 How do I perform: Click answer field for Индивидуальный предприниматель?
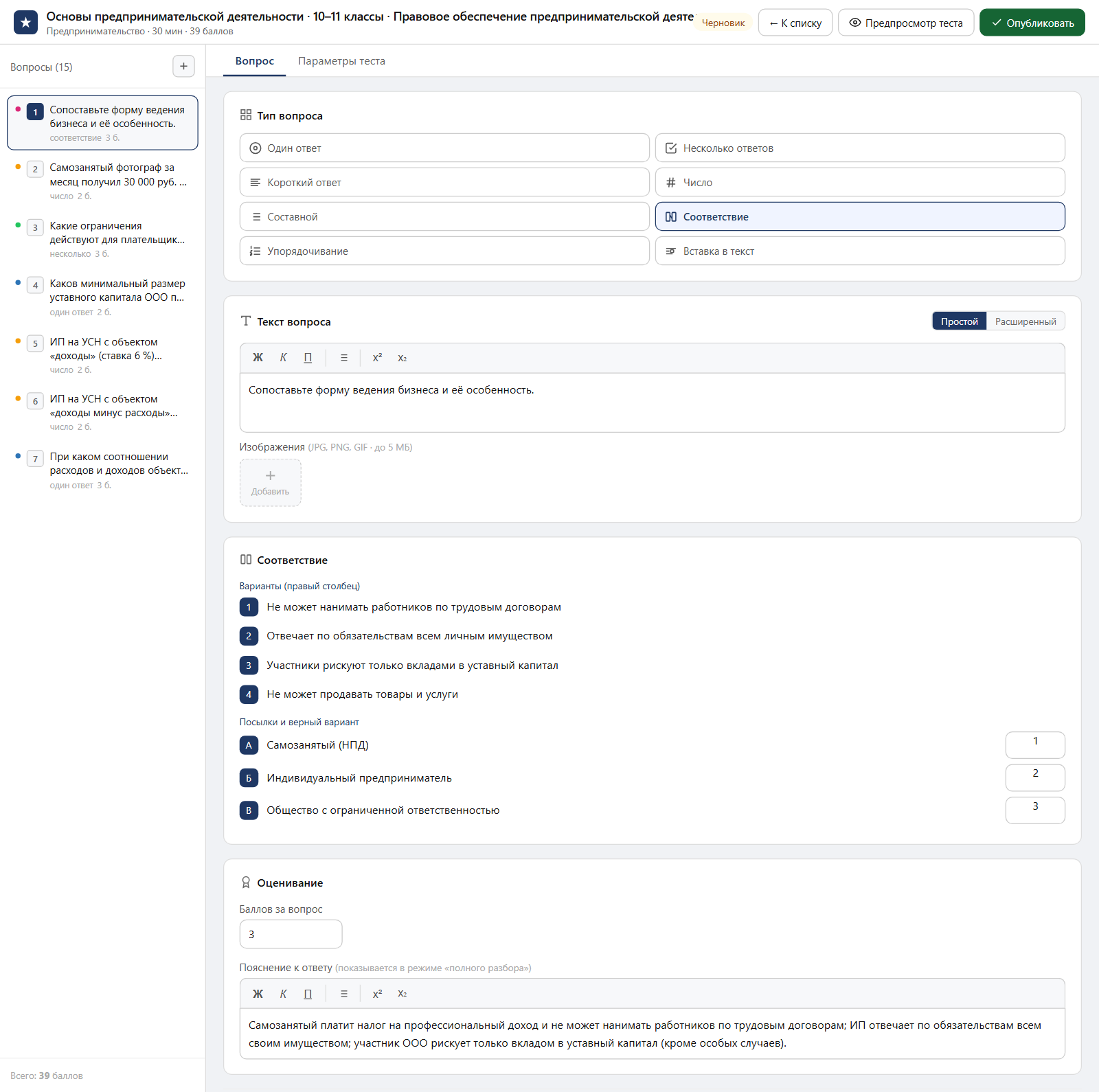tap(1035, 777)
